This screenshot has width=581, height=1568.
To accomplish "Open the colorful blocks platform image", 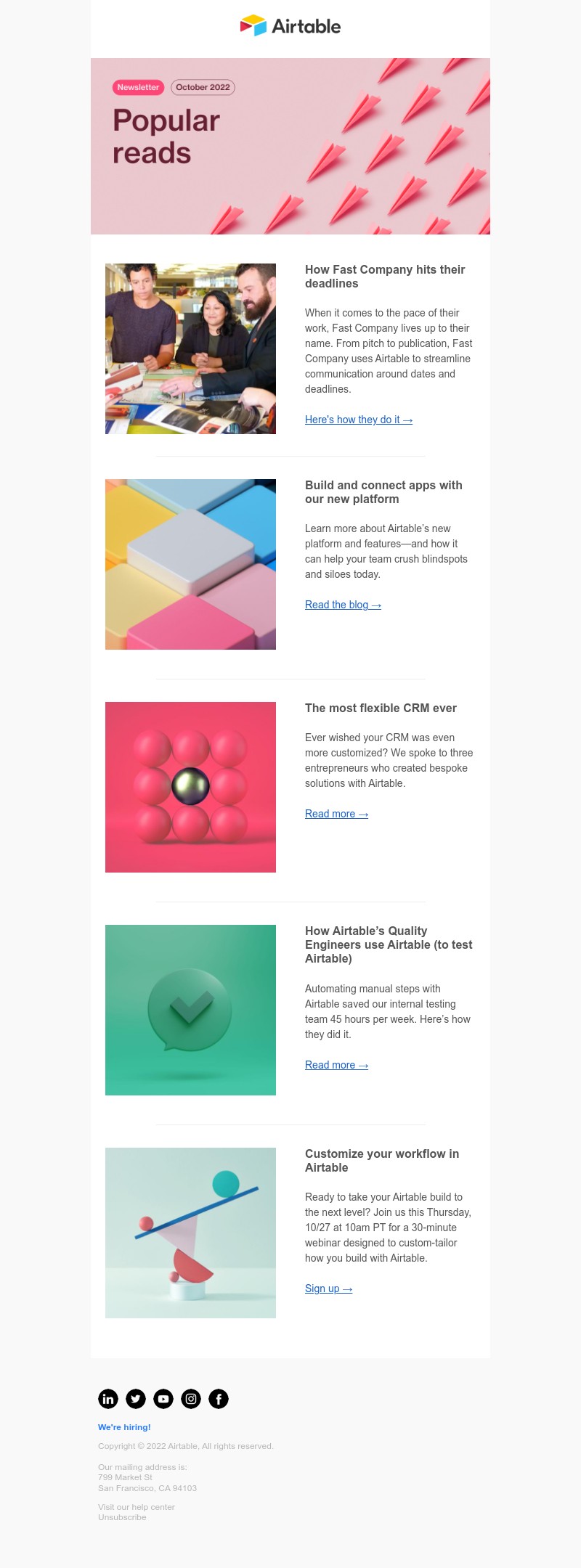I will click(190, 564).
